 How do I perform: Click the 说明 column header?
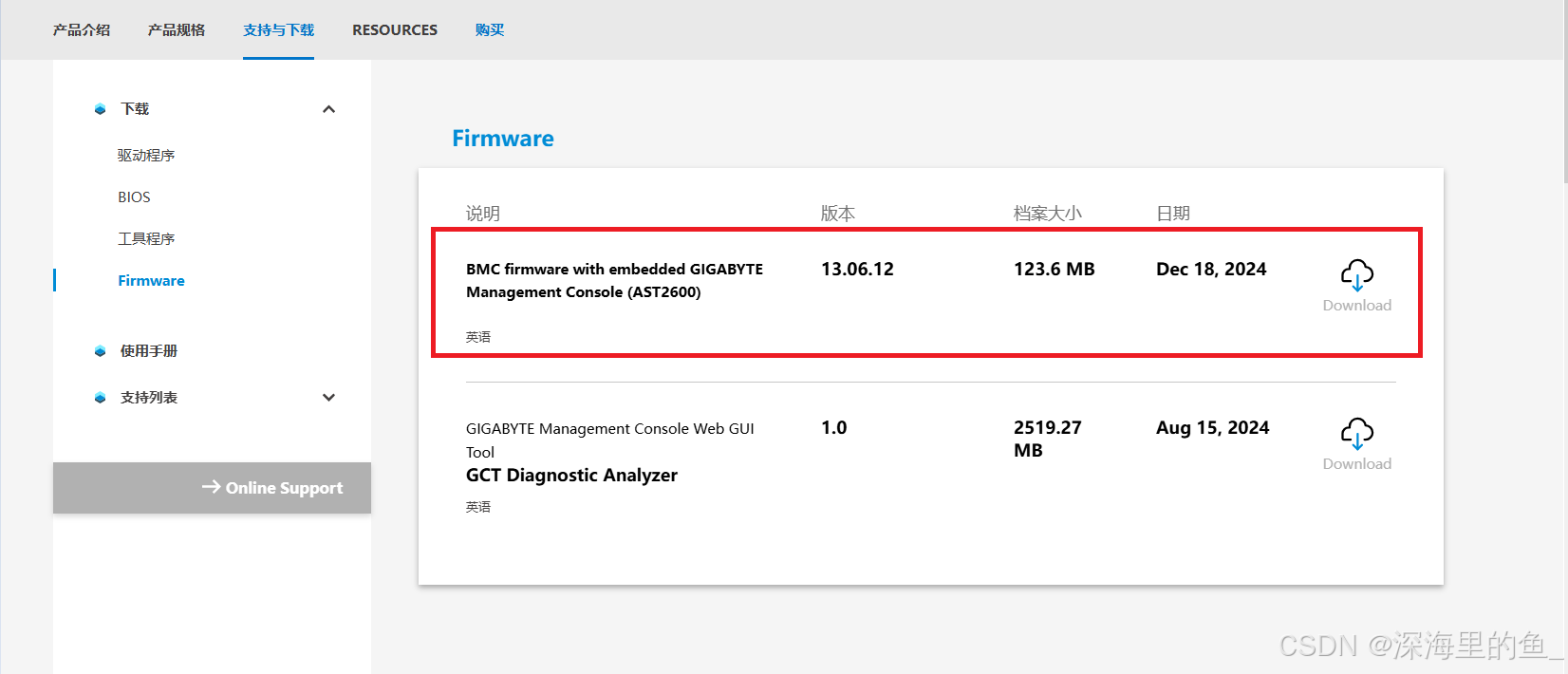[483, 214]
